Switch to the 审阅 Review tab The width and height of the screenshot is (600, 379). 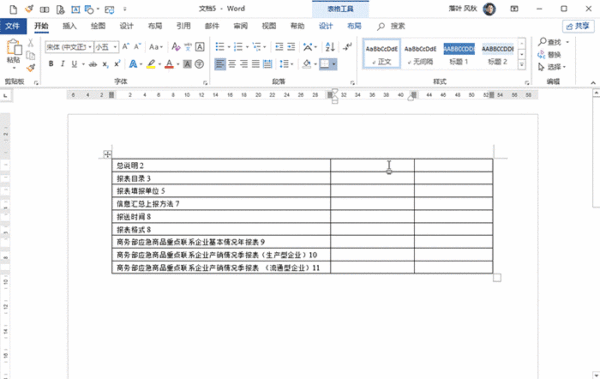240,26
